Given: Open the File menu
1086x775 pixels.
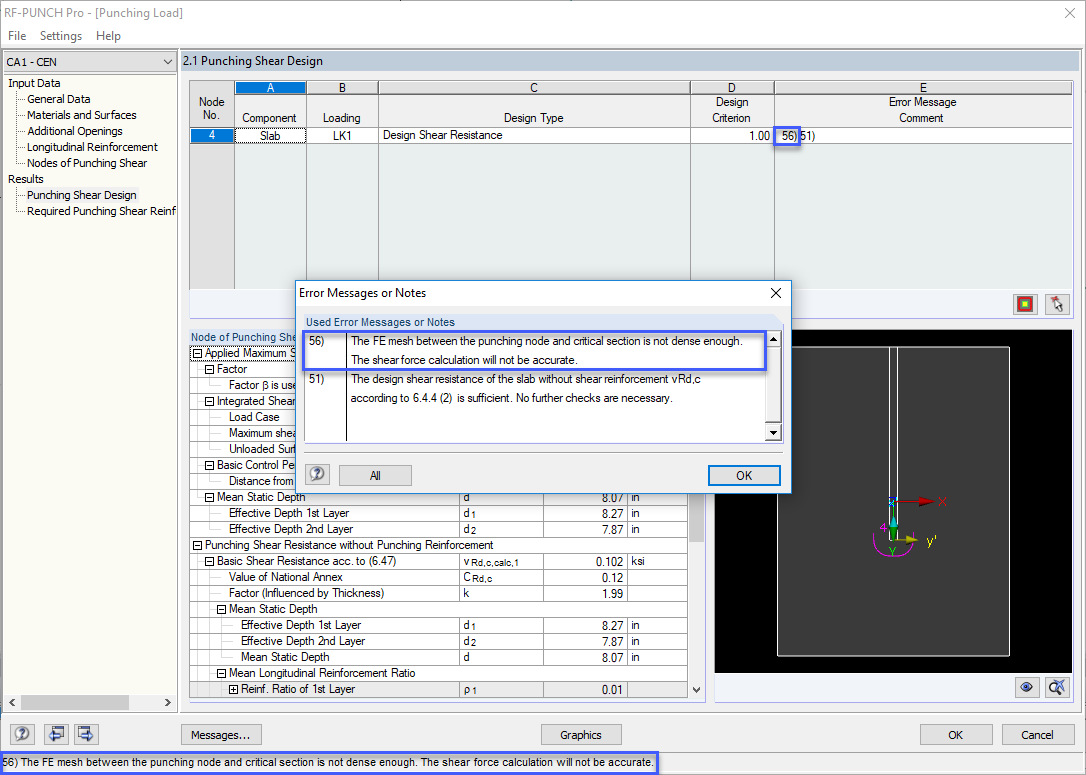Looking at the screenshot, I should (17, 35).
